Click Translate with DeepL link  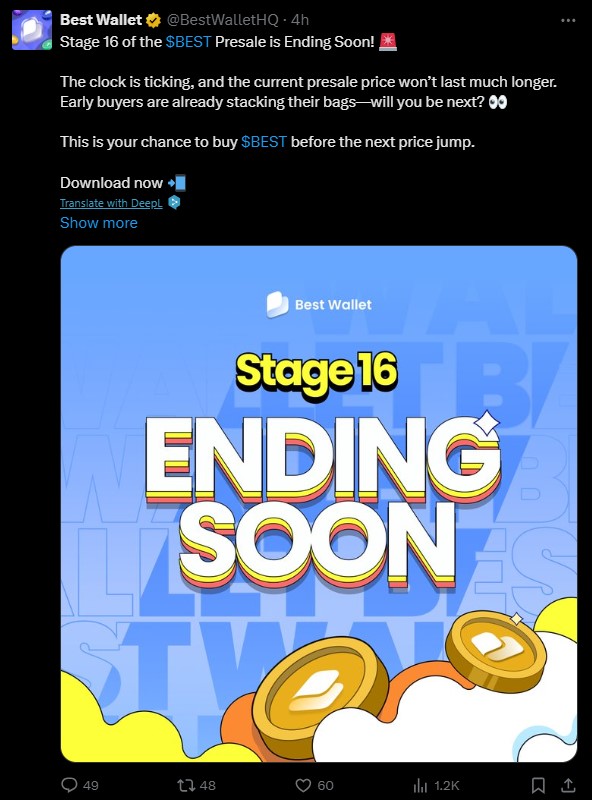111,203
